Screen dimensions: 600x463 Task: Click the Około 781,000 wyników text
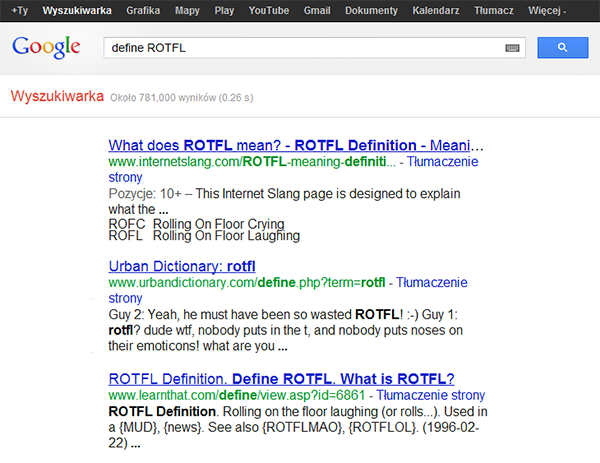click(181, 98)
